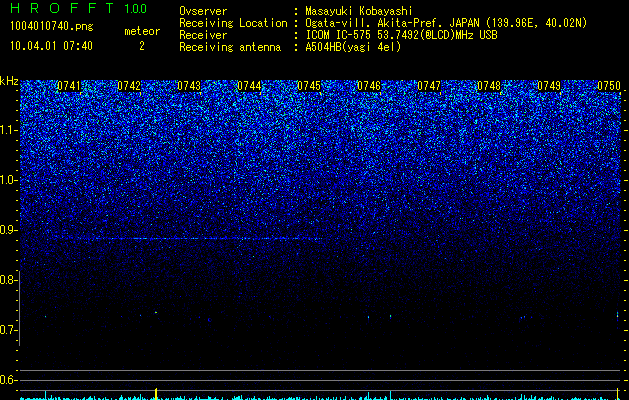Screen dimensions: 629x400
Task: Click the HROFFT 1.0.0 title text
Action: click(78, 8)
